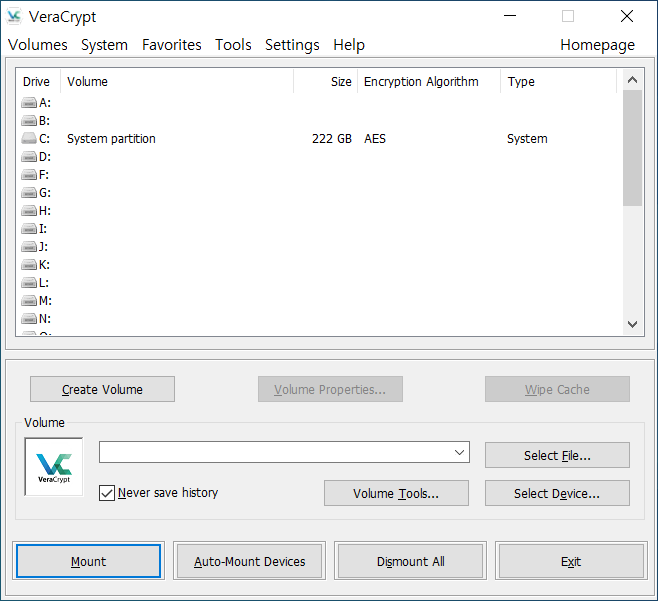
Task: Click the drive list scrollbar thumb
Action: [632, 148]
